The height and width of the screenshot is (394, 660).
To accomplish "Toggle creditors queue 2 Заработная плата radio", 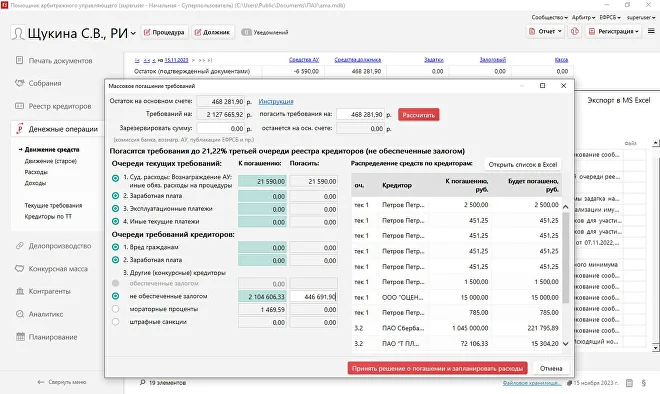I will [x=115, y=260].
